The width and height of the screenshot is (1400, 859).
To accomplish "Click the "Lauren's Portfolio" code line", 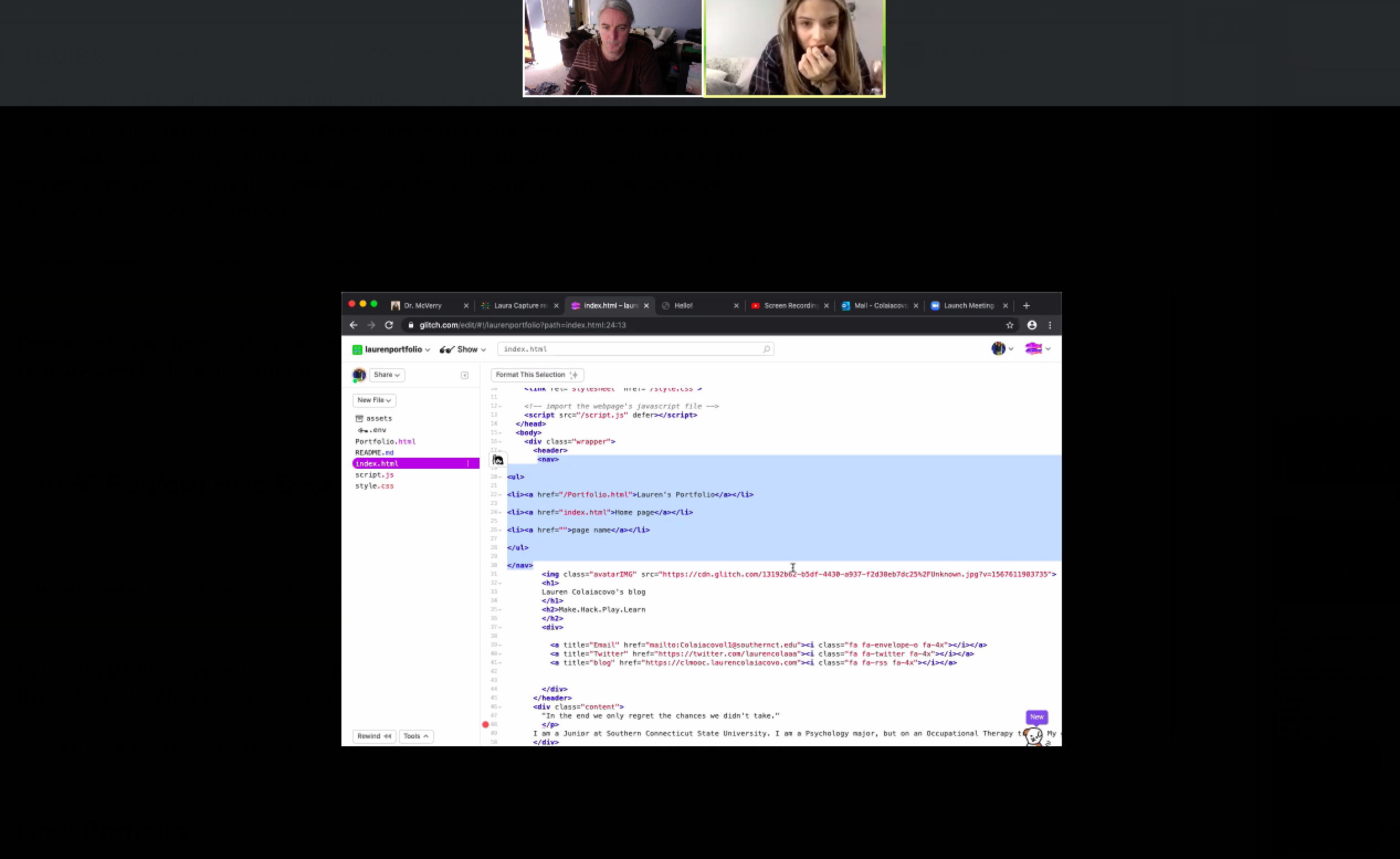I will click(630, 495).
